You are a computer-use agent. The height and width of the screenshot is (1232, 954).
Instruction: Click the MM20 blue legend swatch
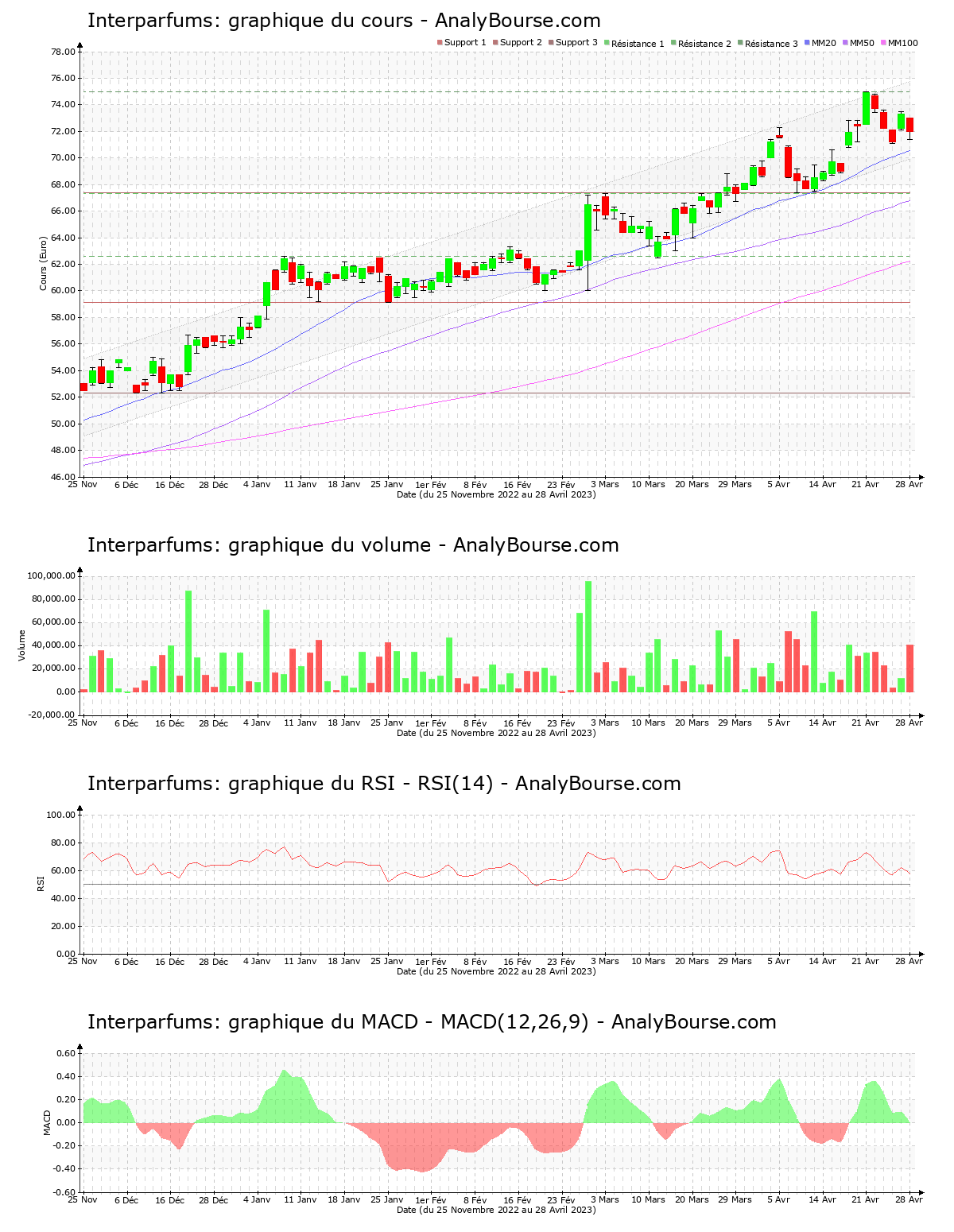coord(807,42)
